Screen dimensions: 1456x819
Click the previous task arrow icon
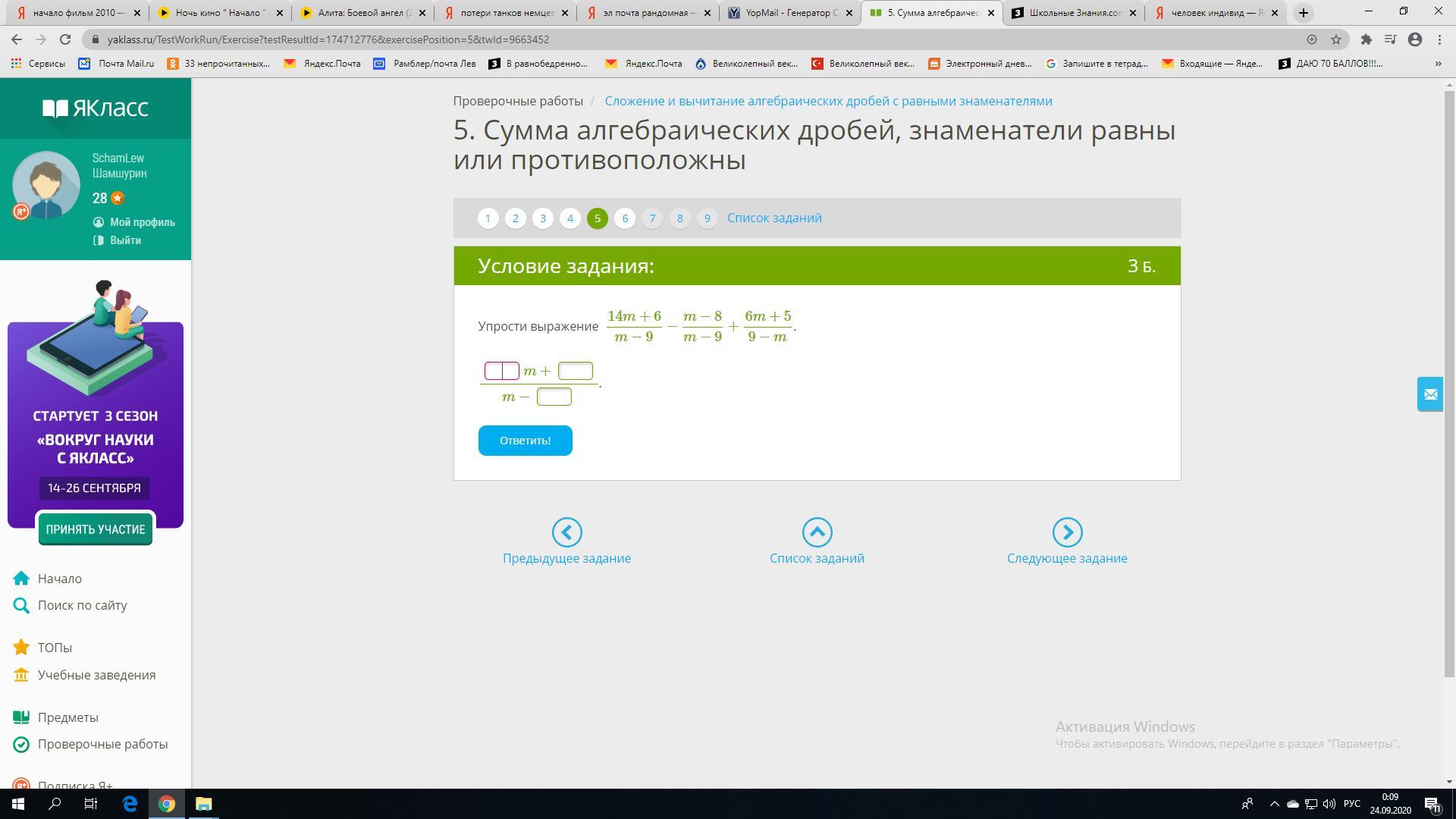pyautogui.click(x=566, y=532)
